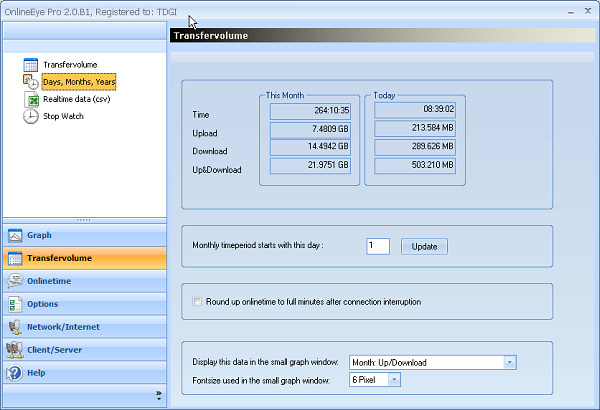
Task: Open the Help section
Action: tap(85, 373)
